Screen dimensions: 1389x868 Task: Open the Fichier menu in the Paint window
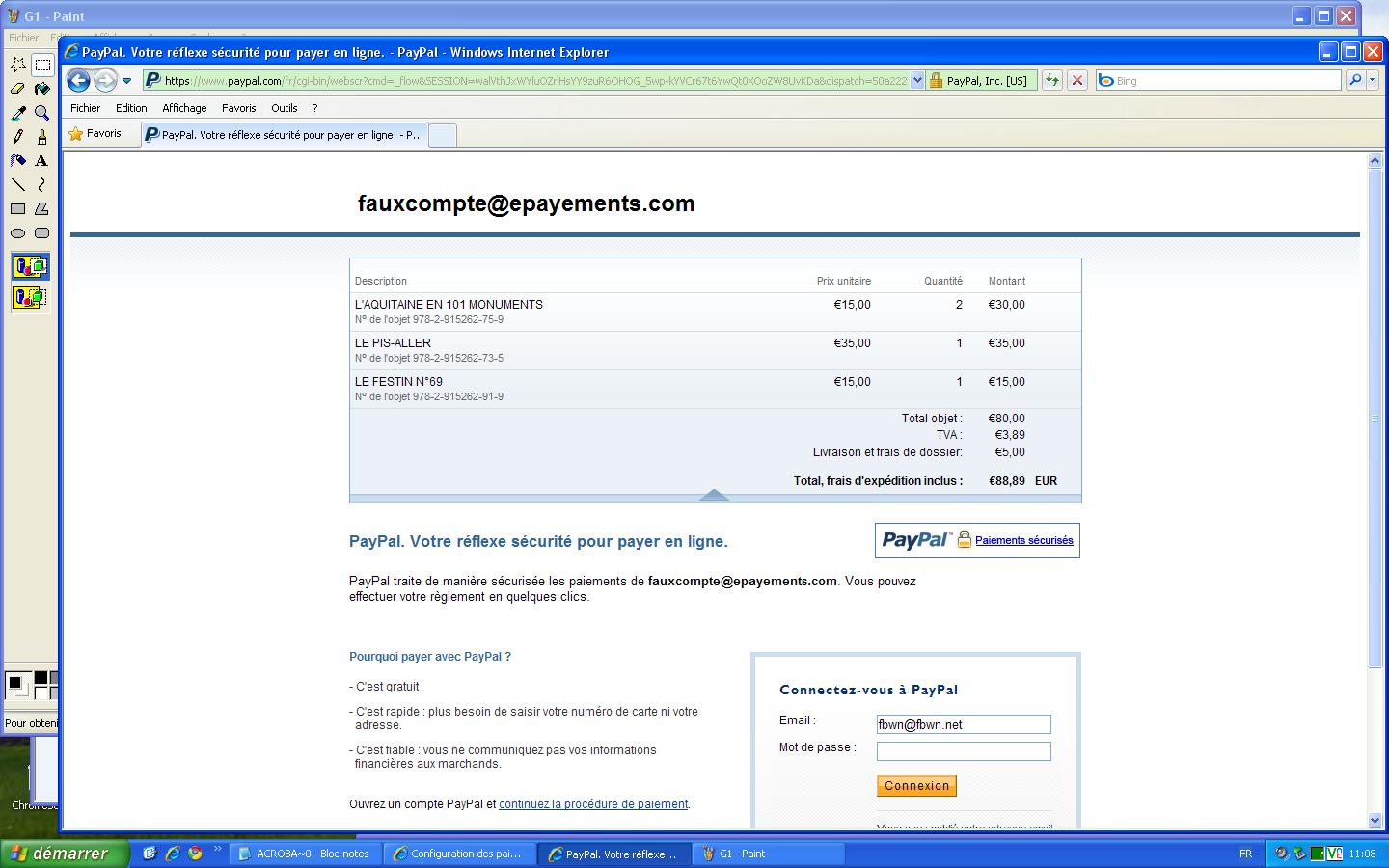point(23,38)
